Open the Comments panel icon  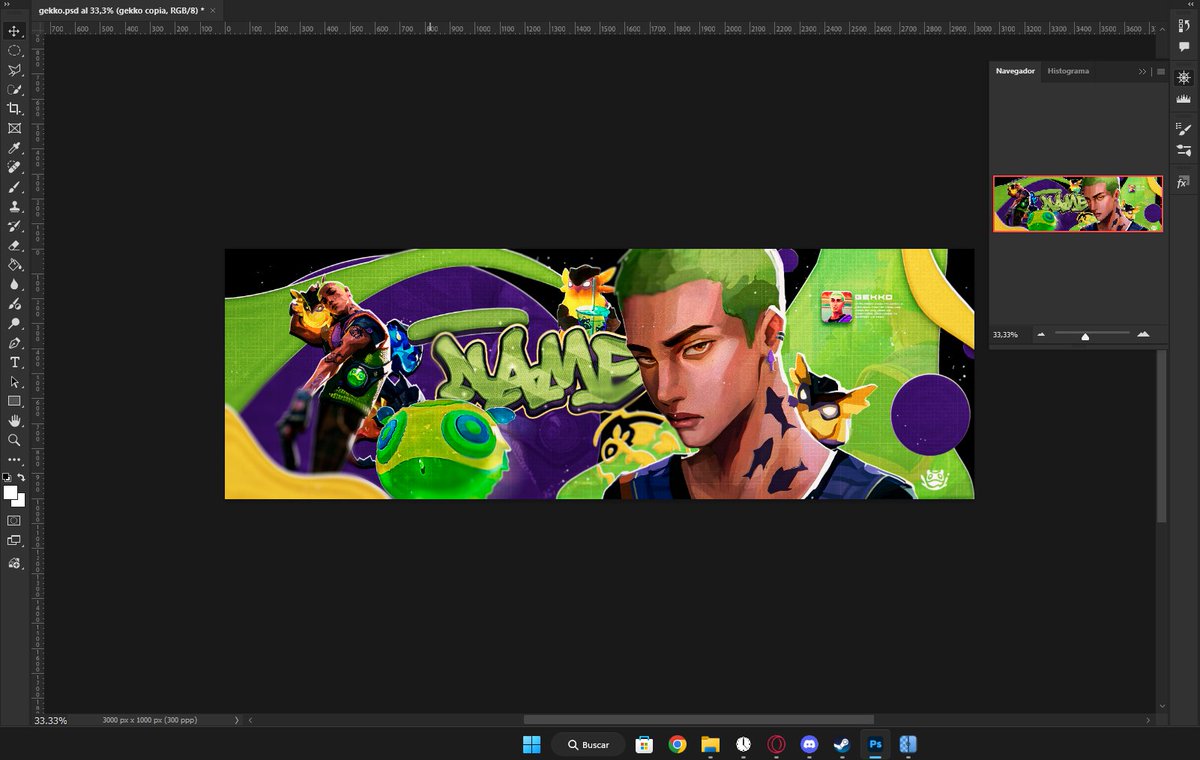(1184, 47)
